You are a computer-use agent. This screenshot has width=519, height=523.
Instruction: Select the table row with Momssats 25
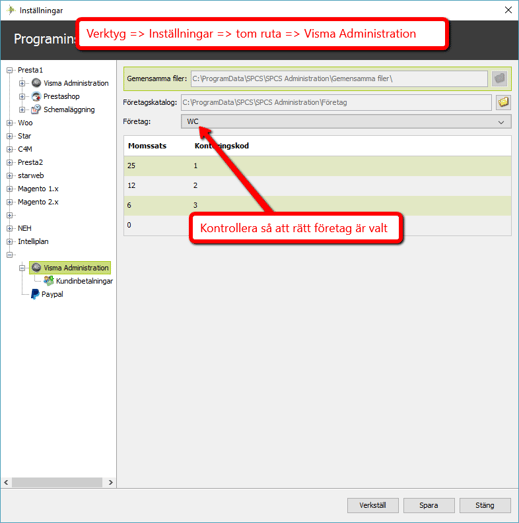[x=317, y=166]
